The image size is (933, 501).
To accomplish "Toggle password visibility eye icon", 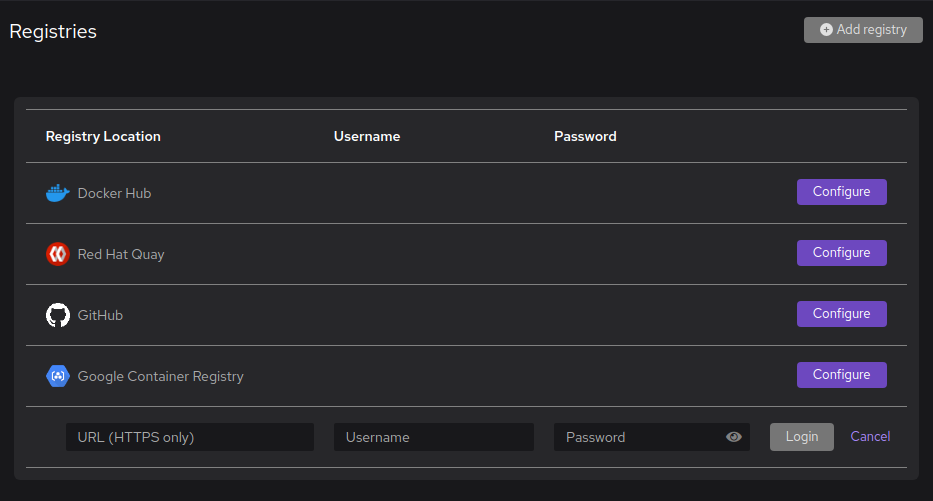I will pyautogui.click(x=734, y=437).
